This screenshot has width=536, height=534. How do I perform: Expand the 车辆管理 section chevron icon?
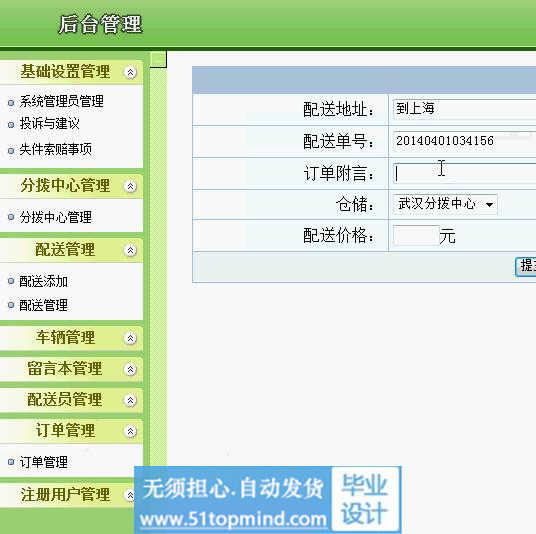pos(130,338)
